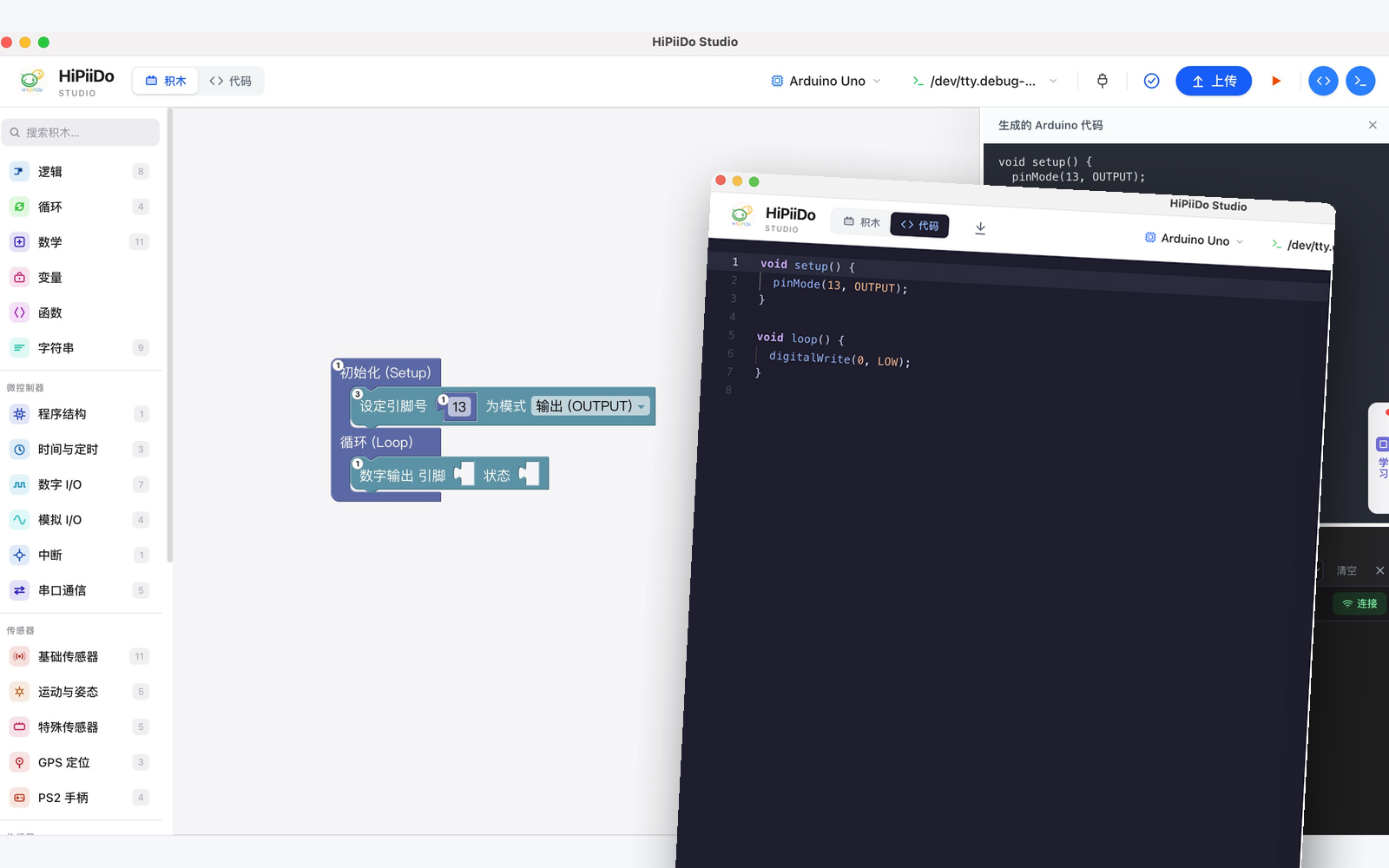
Task: Click the HiPiiDo logo in main window
Action: [32, 81]
